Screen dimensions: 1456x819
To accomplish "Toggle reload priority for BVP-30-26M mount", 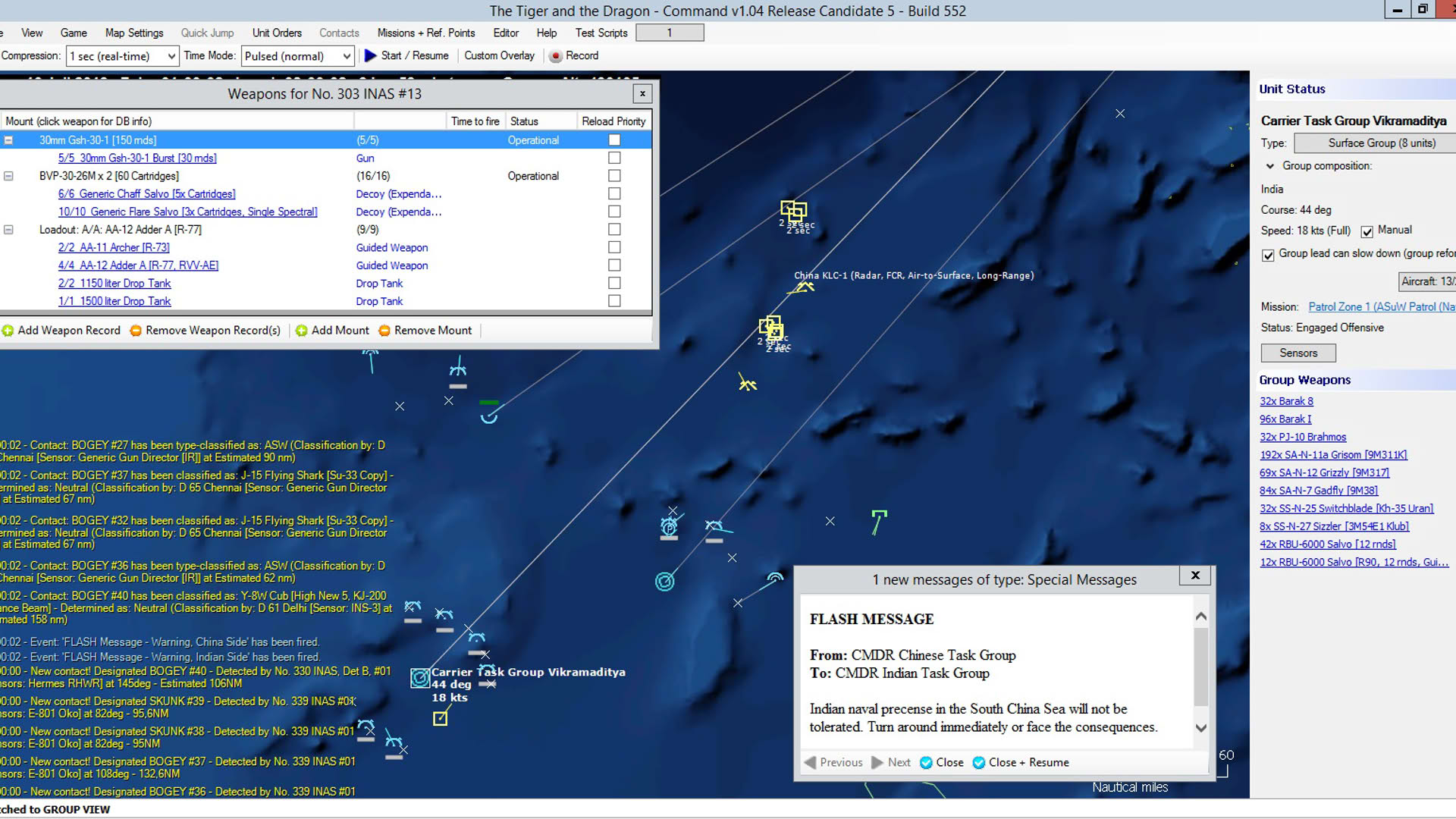I will [614, 175].
